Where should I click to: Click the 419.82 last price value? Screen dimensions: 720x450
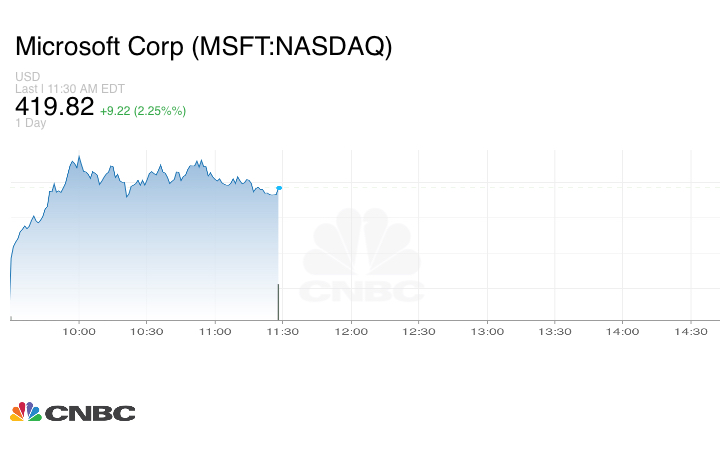point(55,106)
